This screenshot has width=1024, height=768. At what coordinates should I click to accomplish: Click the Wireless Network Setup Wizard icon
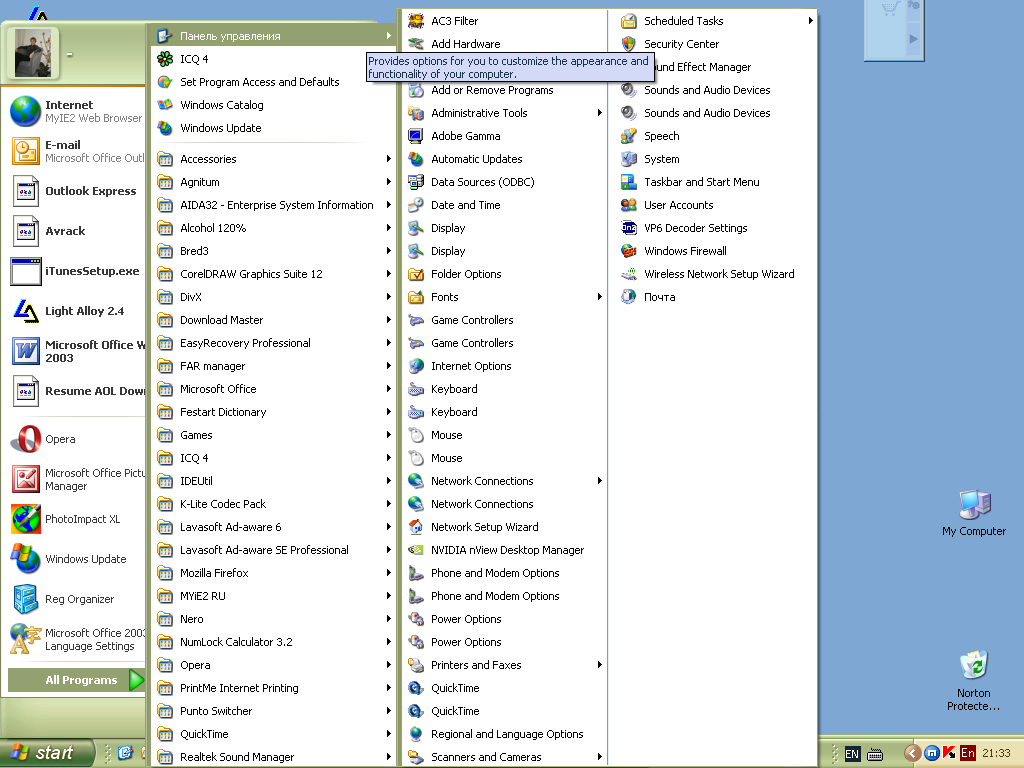click(x=629, y=274)
